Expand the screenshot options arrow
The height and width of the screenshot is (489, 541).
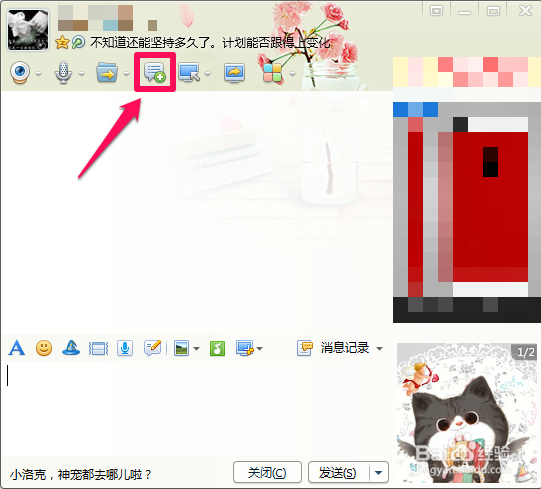click(x=259, y=349)
